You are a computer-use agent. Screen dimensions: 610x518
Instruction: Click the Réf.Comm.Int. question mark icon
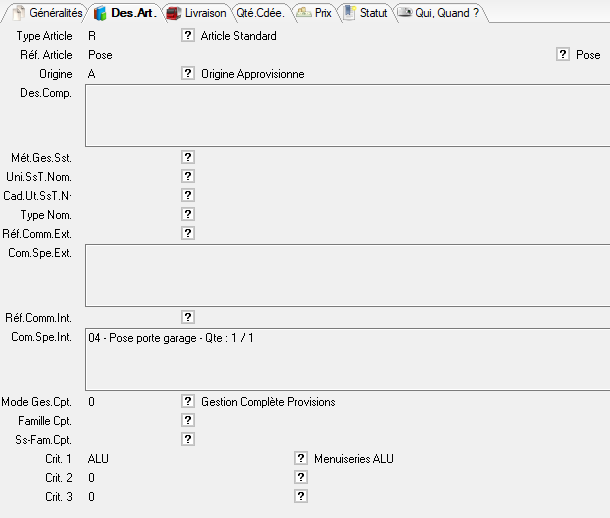pos(188,317)
